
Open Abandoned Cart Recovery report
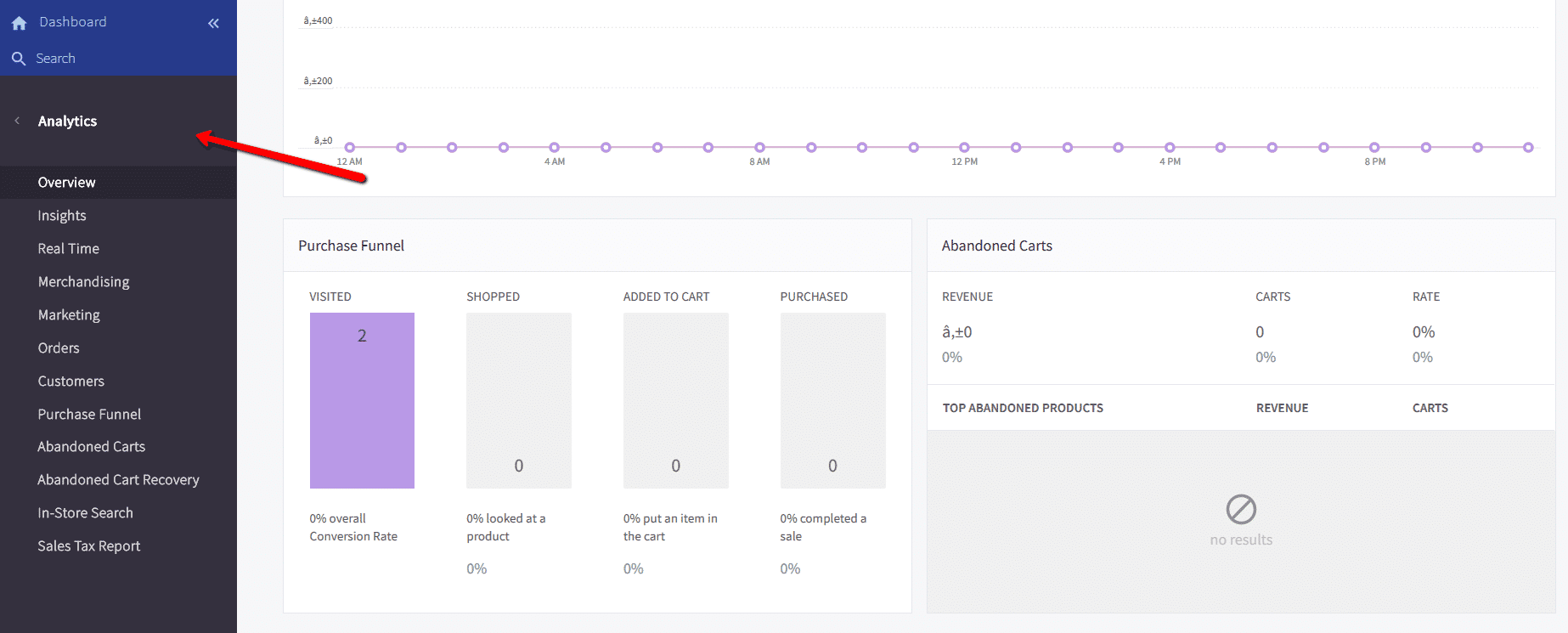click(118, 480)
